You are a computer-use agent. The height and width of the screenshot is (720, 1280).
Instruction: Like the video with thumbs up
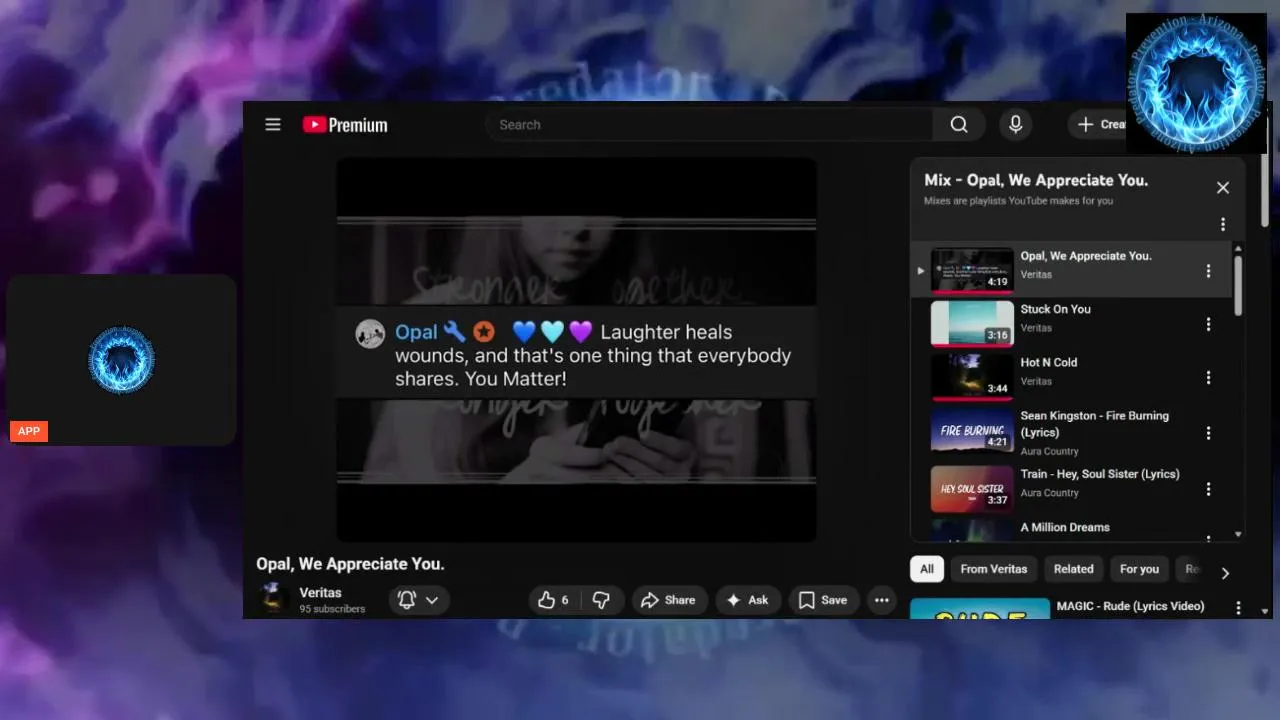553,600
